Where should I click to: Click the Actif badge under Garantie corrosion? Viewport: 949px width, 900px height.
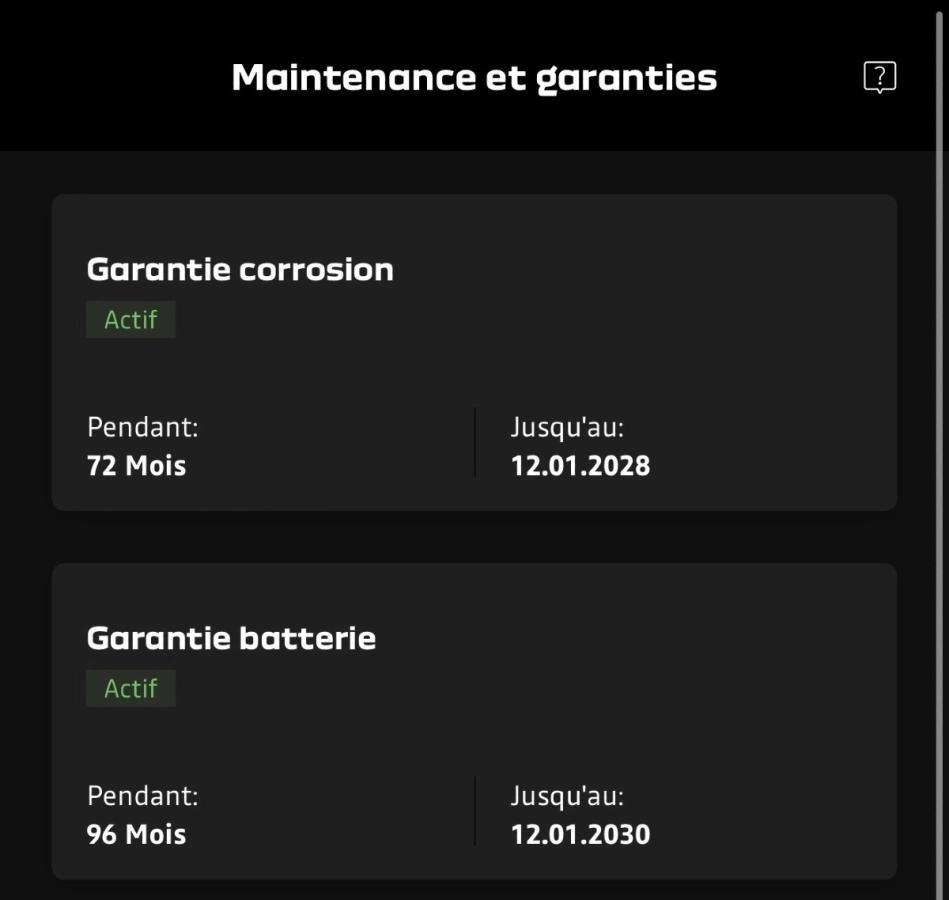[x=131, y=320]
